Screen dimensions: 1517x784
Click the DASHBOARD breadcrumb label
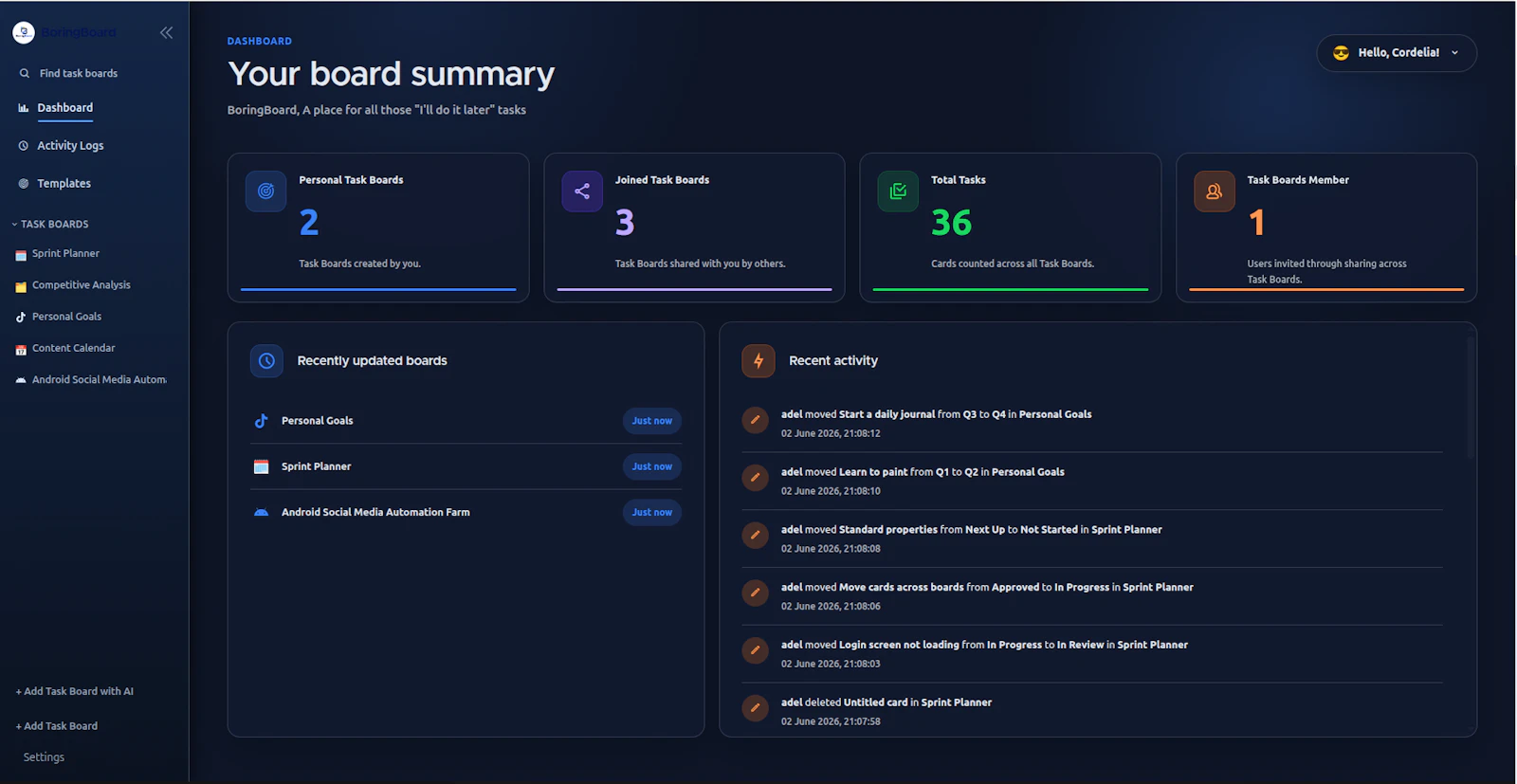click(x=260, y=42)
